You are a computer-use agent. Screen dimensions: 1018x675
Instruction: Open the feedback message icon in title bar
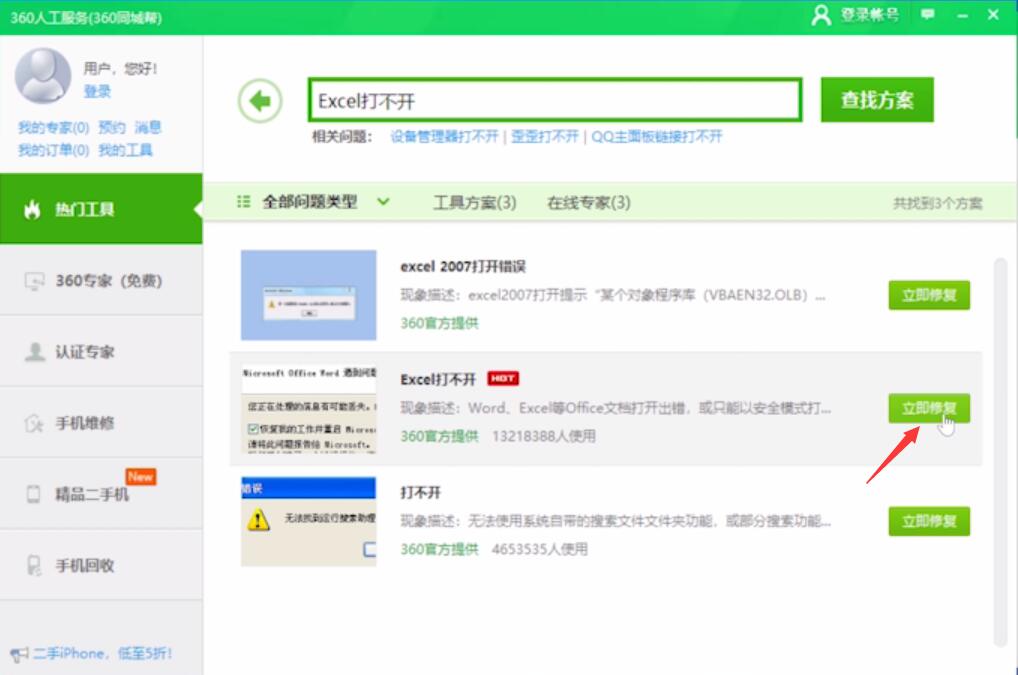pos(928,14)
